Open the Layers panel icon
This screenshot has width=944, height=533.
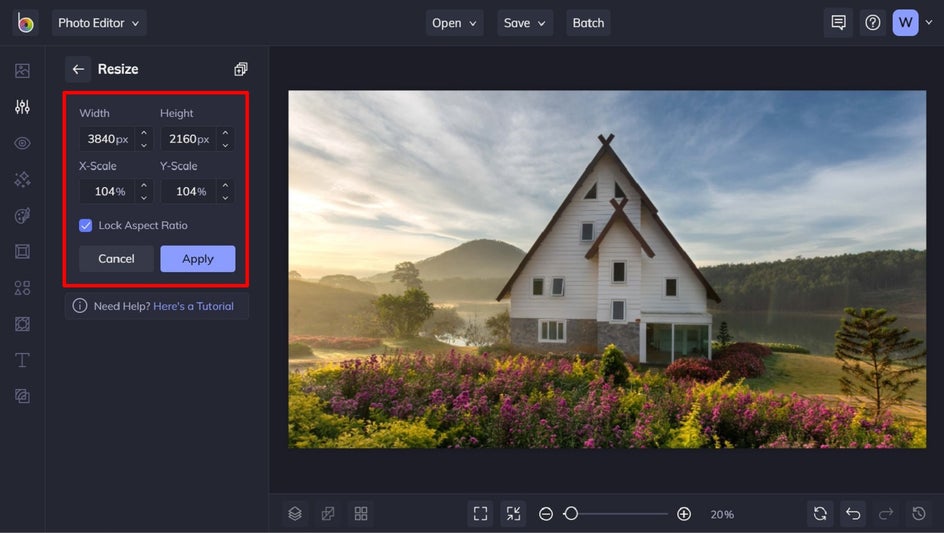click(x=295, y=513)
